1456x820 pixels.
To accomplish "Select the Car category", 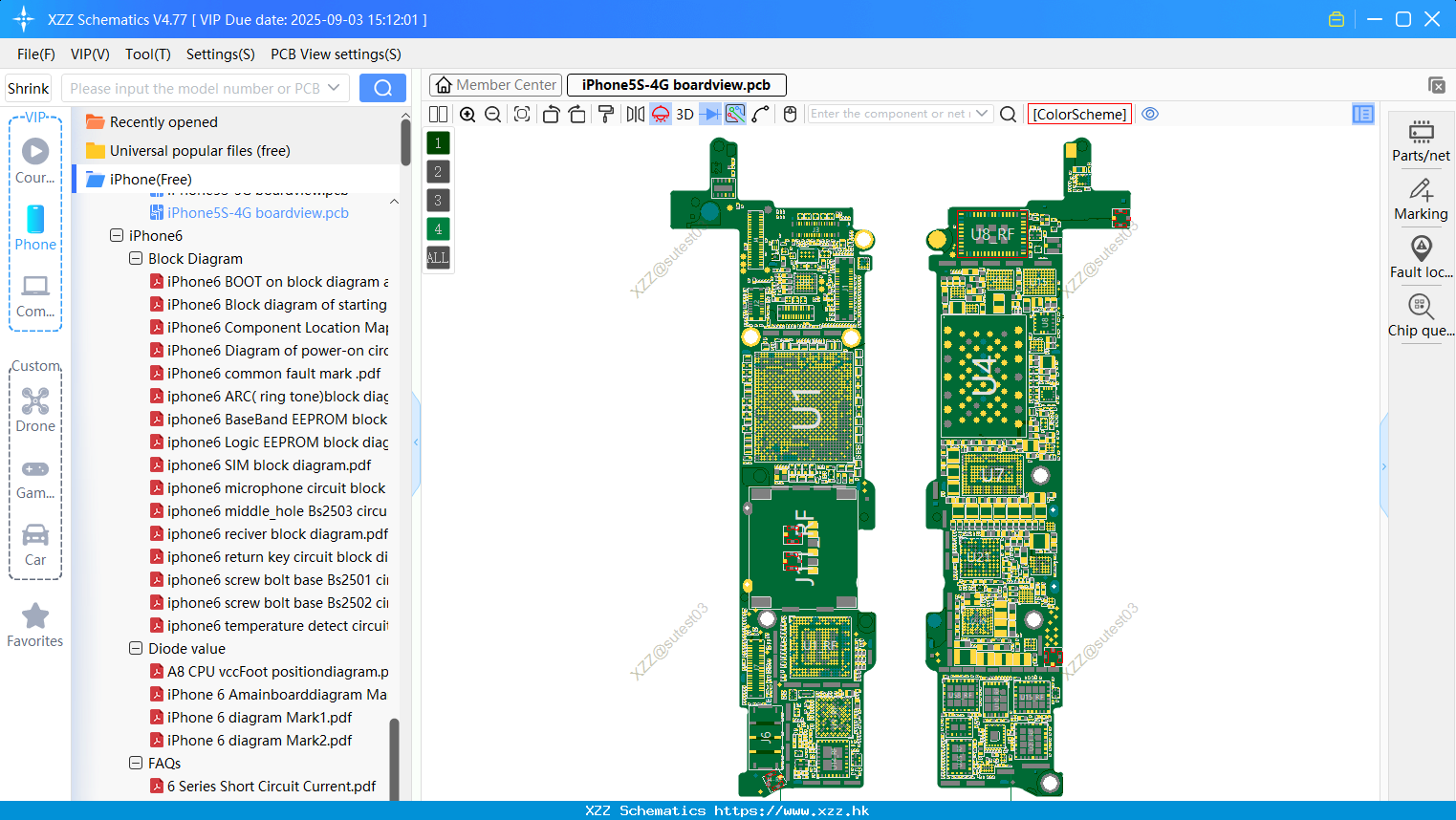I will 35,545.
